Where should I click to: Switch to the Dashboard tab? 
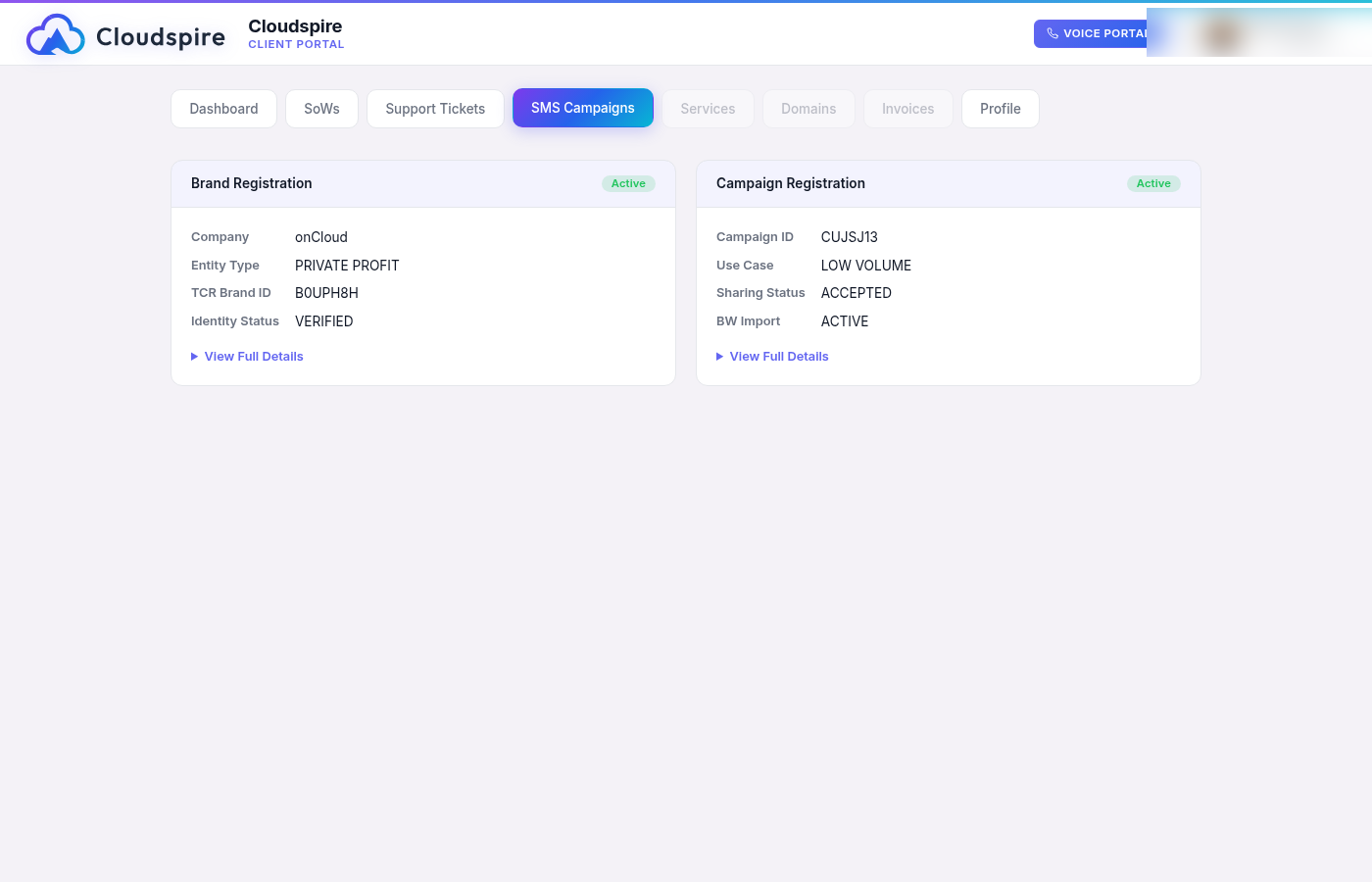click(x=223, y=109)
